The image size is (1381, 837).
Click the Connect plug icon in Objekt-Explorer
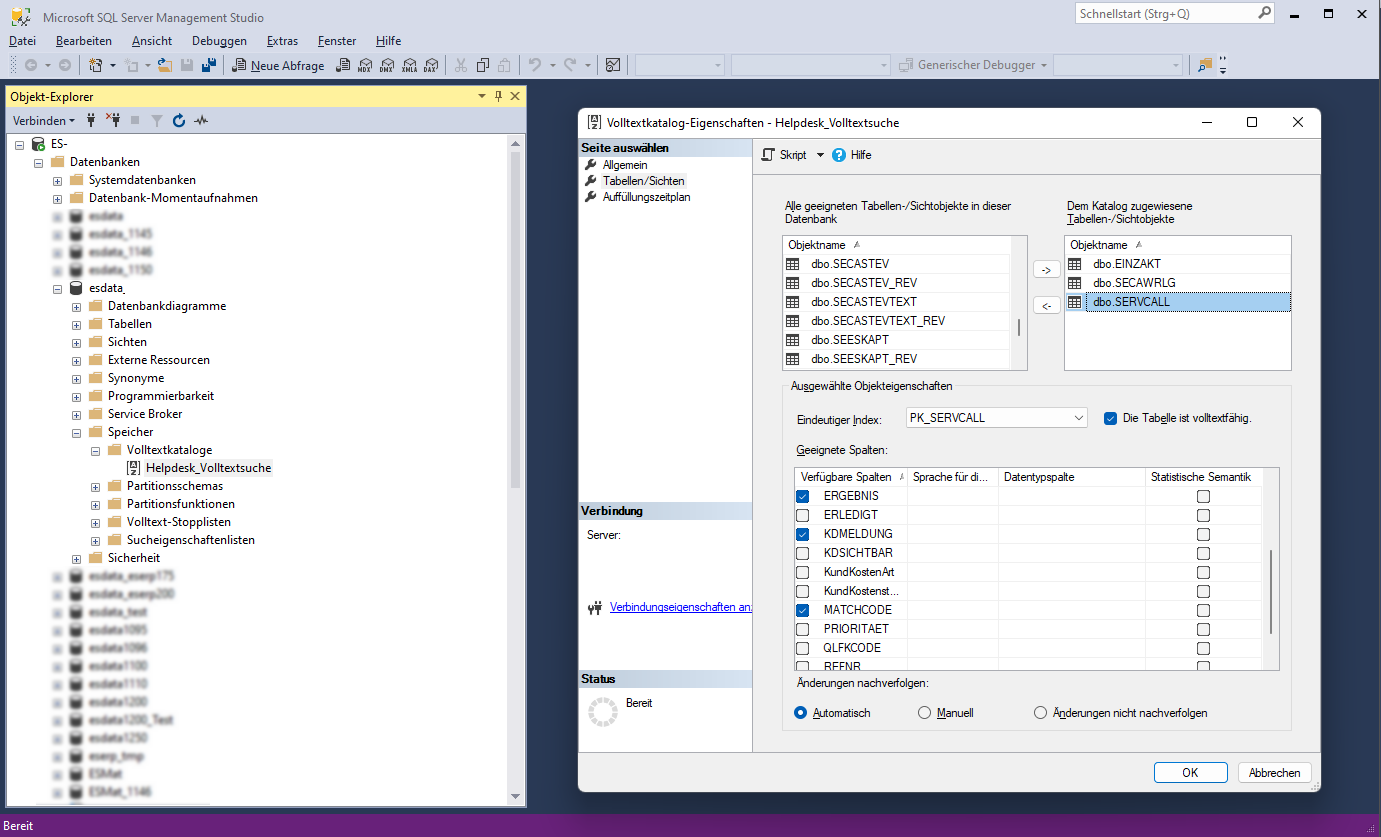click(91, 120)
